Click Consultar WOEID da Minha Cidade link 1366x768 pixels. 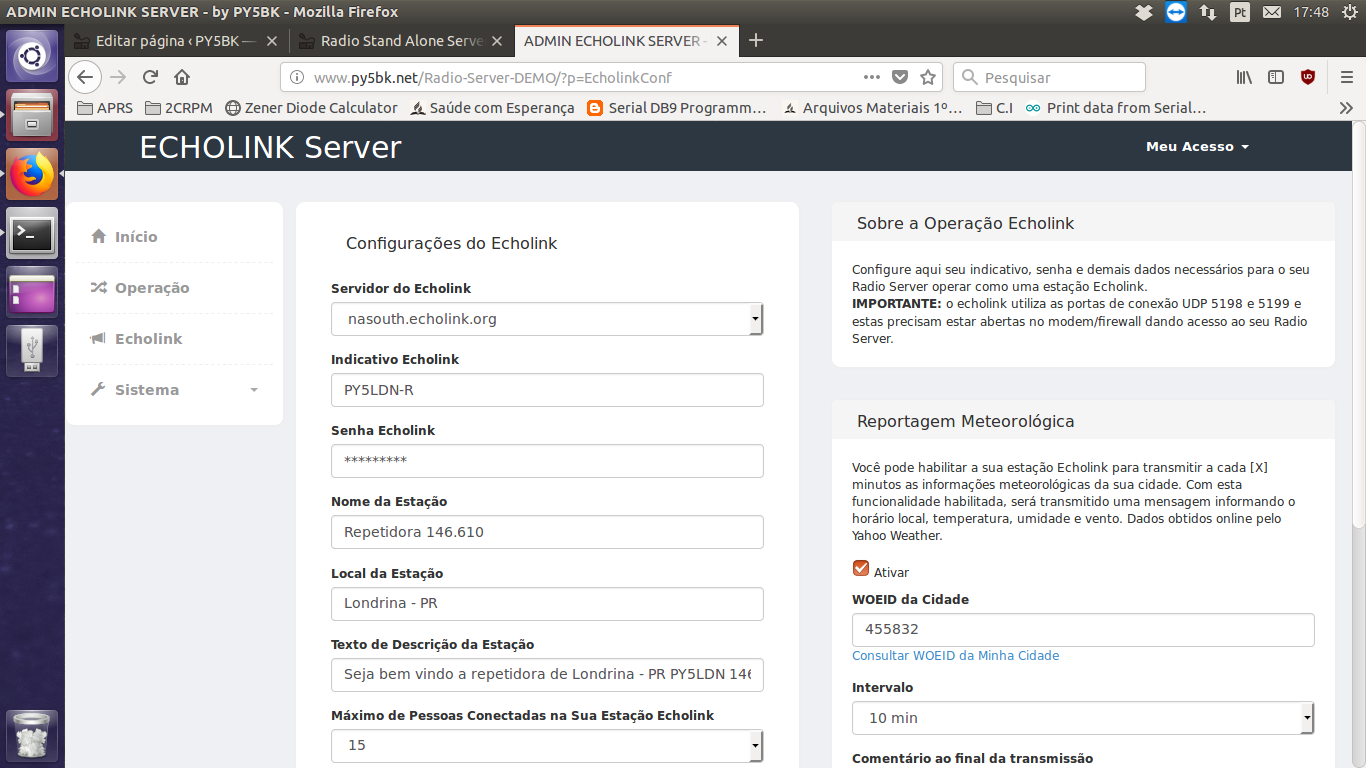955,656
